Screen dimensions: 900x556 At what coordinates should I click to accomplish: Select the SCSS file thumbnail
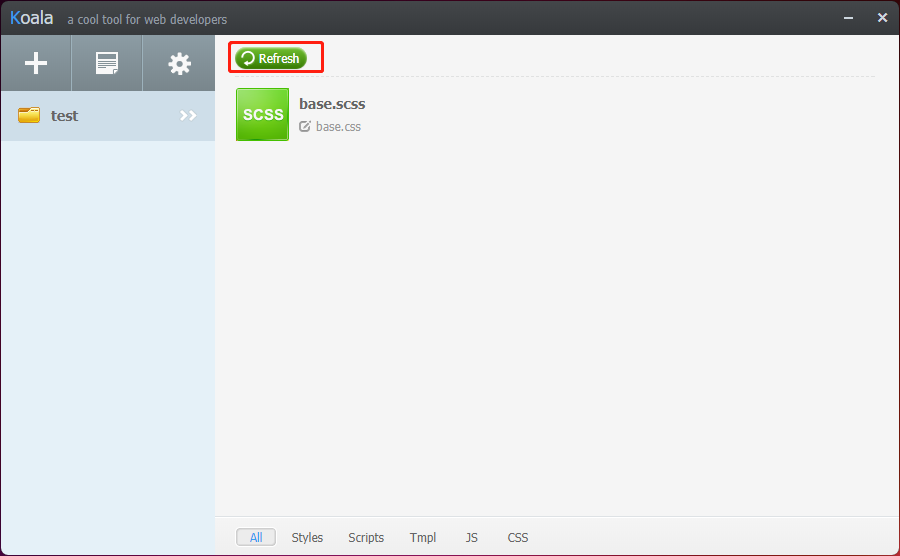click(262, 114)
